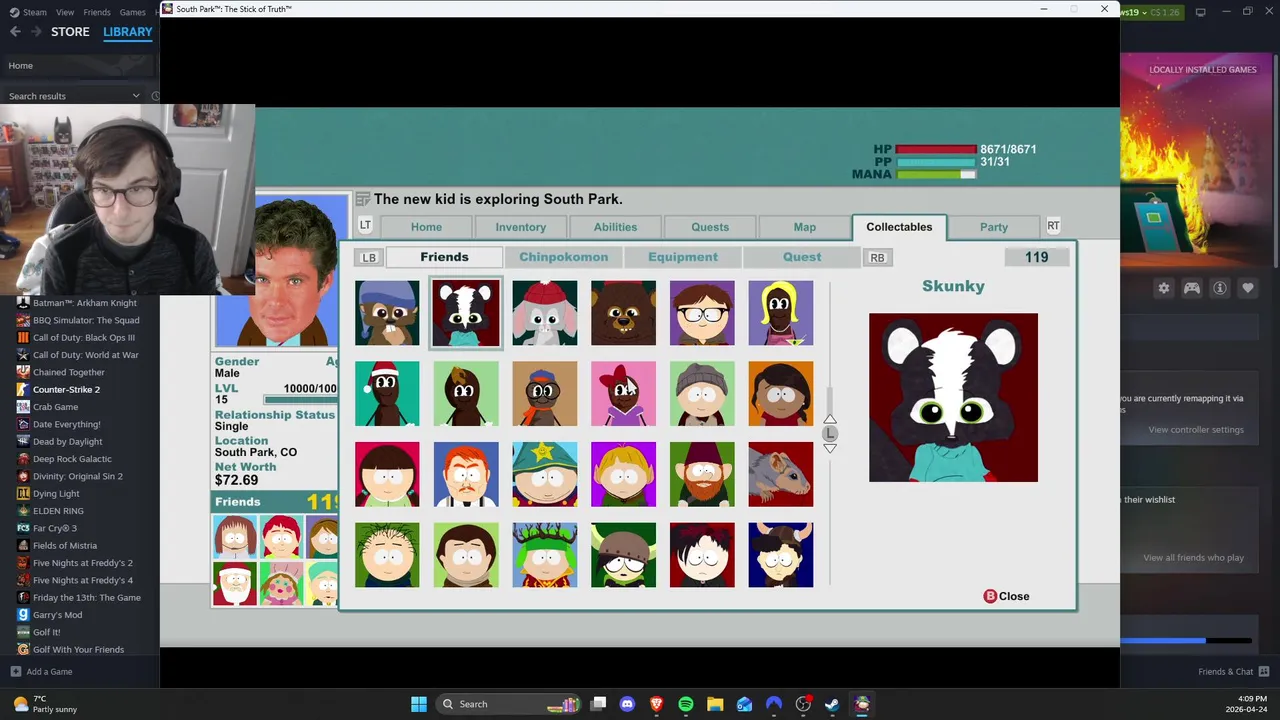Go back in Steam navigation
Viewport: 1280px width, 720px height.
pyautogui.click(x=15, y=32)
